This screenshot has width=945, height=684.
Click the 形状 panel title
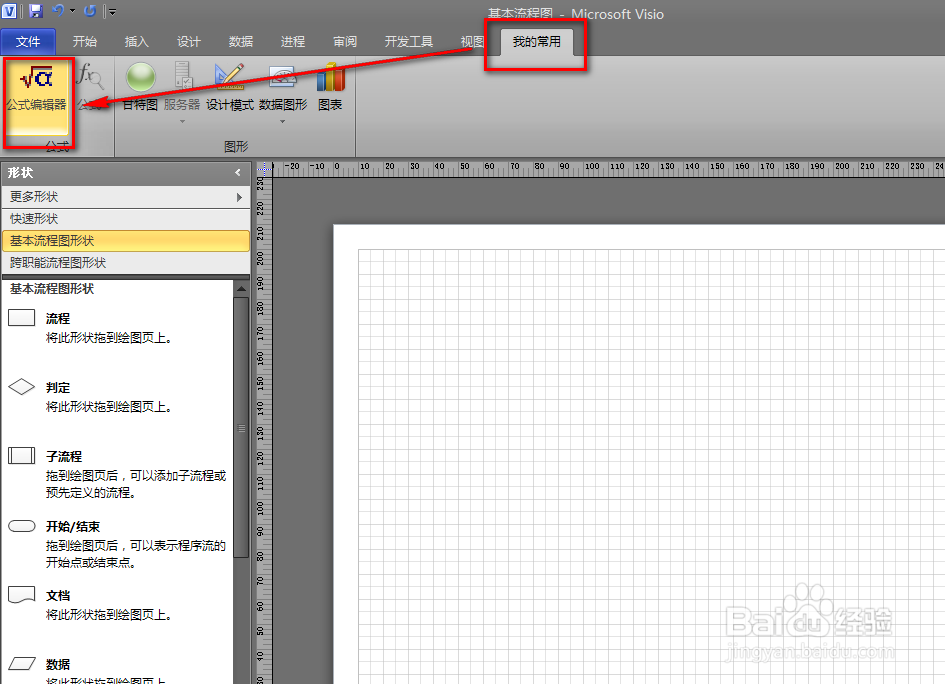tap(20, 173)
